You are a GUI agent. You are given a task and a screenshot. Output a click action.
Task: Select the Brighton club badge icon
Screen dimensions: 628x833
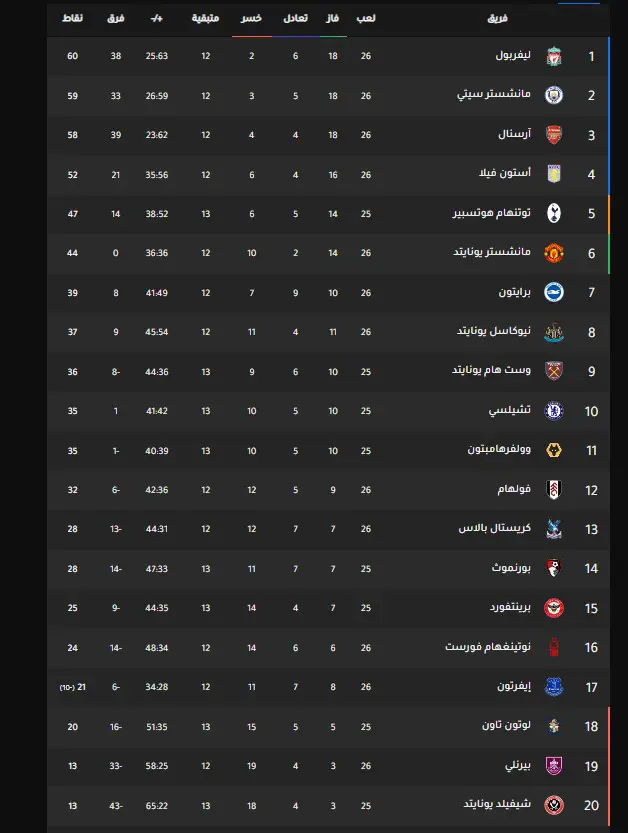(x=554, y=292)
